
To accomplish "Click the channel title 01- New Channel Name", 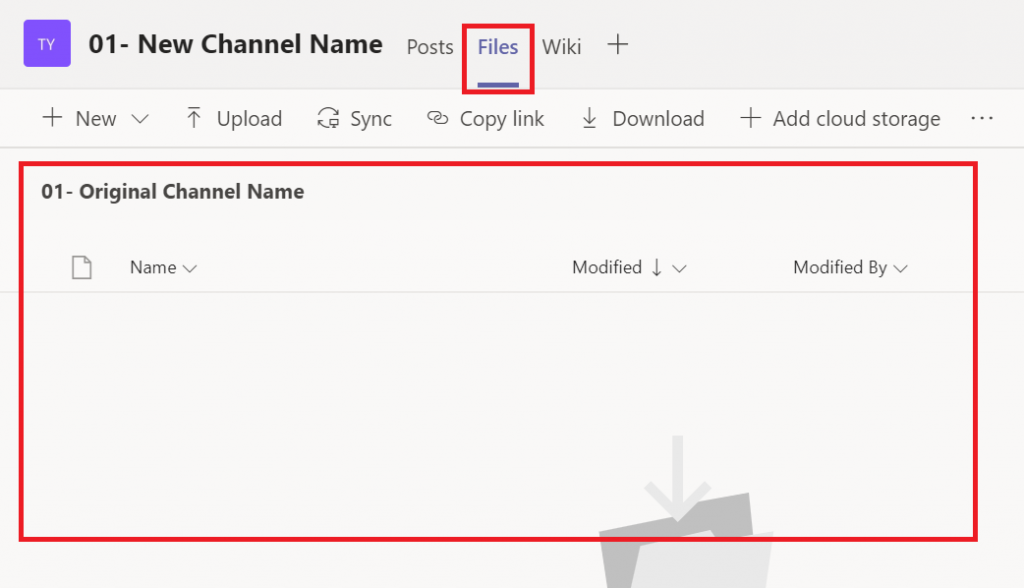I will point(234,44).
